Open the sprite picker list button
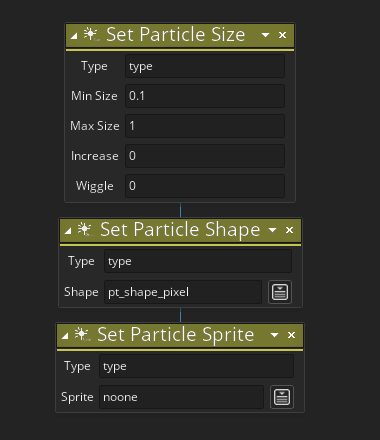The width and height of the screenshot is (380, 440). point(282,397)
